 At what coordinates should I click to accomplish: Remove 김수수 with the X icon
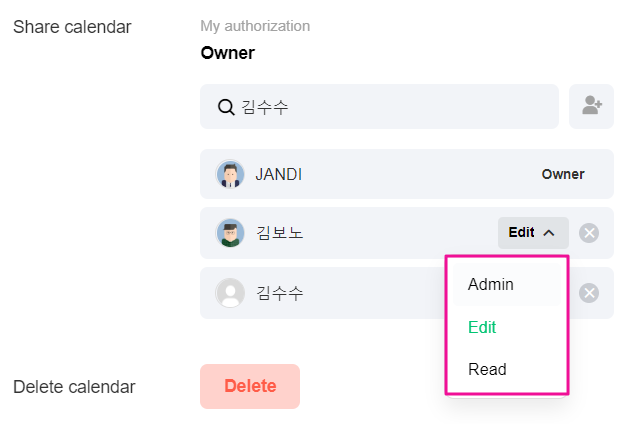[590, 293]
